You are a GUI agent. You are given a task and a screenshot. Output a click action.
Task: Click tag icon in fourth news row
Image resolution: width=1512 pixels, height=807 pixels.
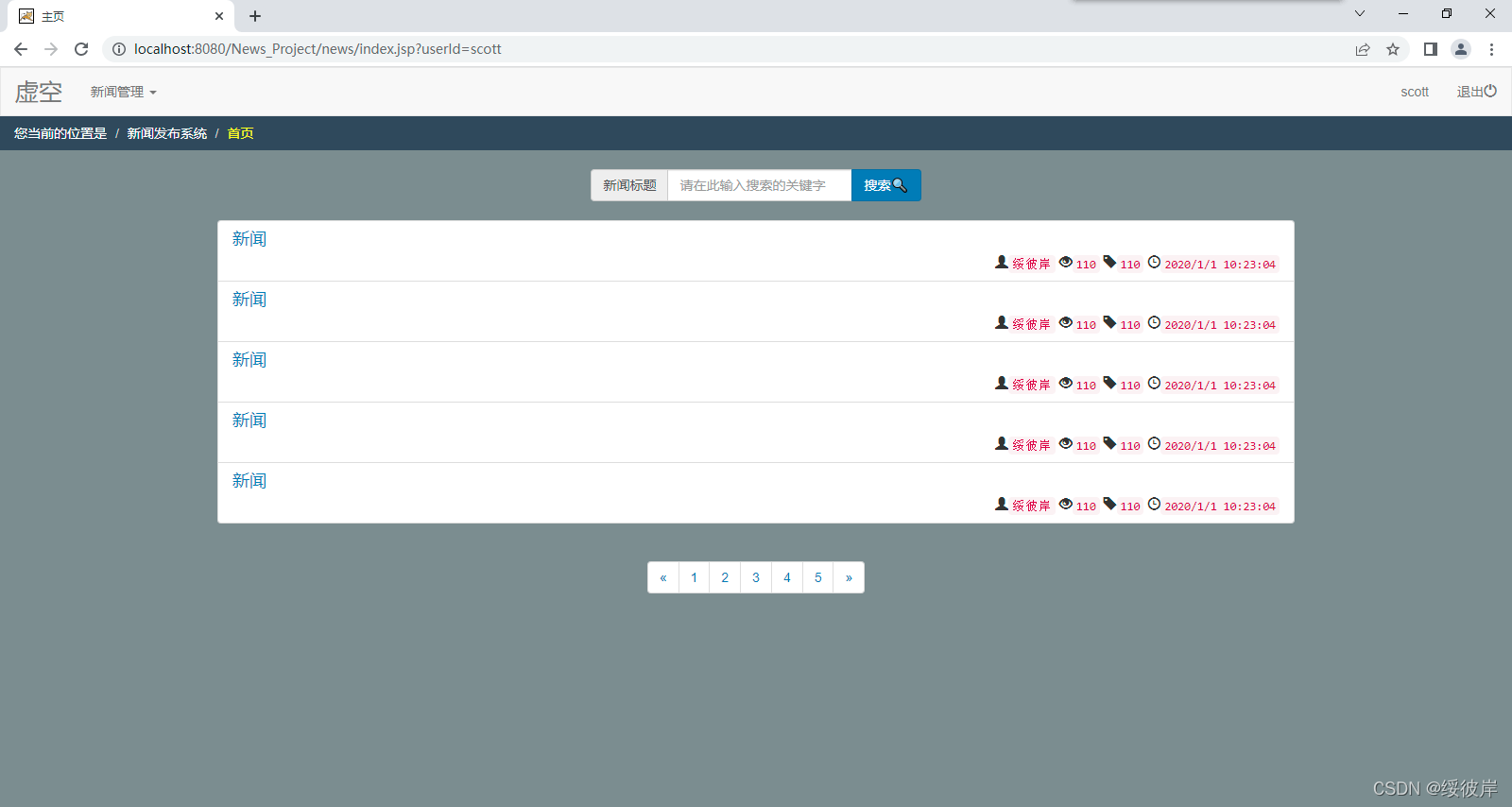coord(1109,443)
